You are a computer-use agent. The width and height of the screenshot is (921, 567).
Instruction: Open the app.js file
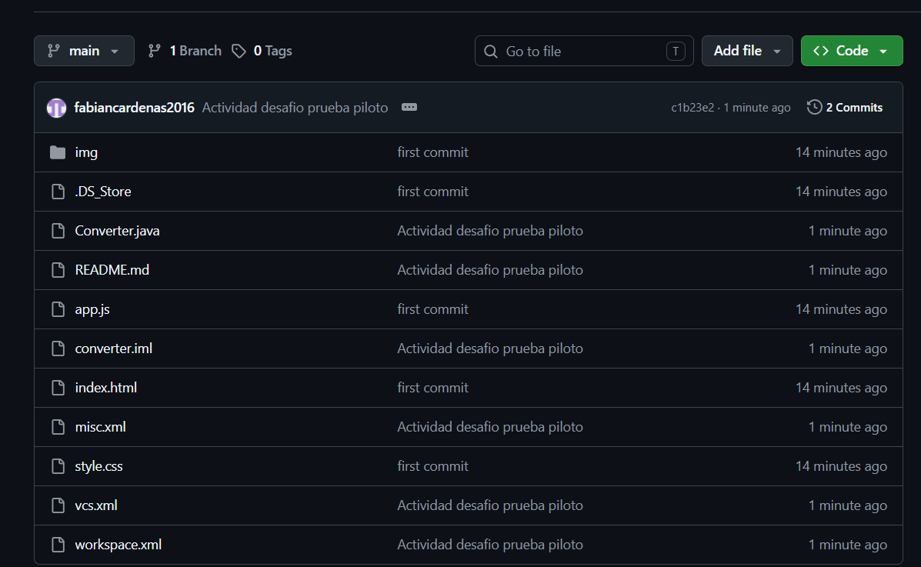pos(92,309)
